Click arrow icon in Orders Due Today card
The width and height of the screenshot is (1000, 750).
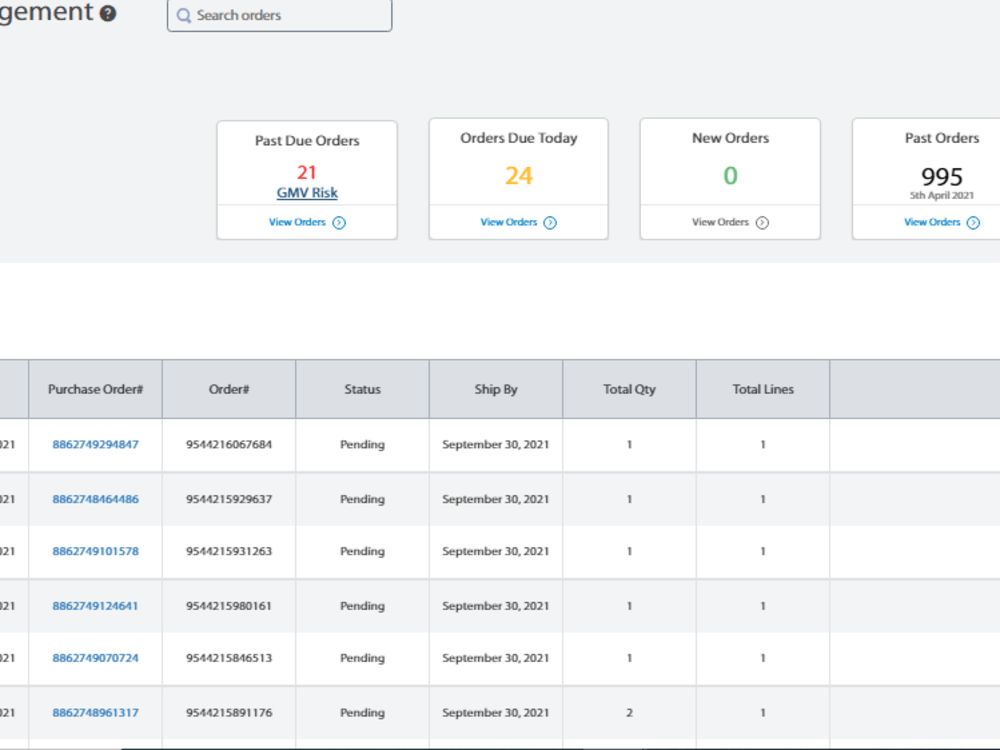pos(550,223)
